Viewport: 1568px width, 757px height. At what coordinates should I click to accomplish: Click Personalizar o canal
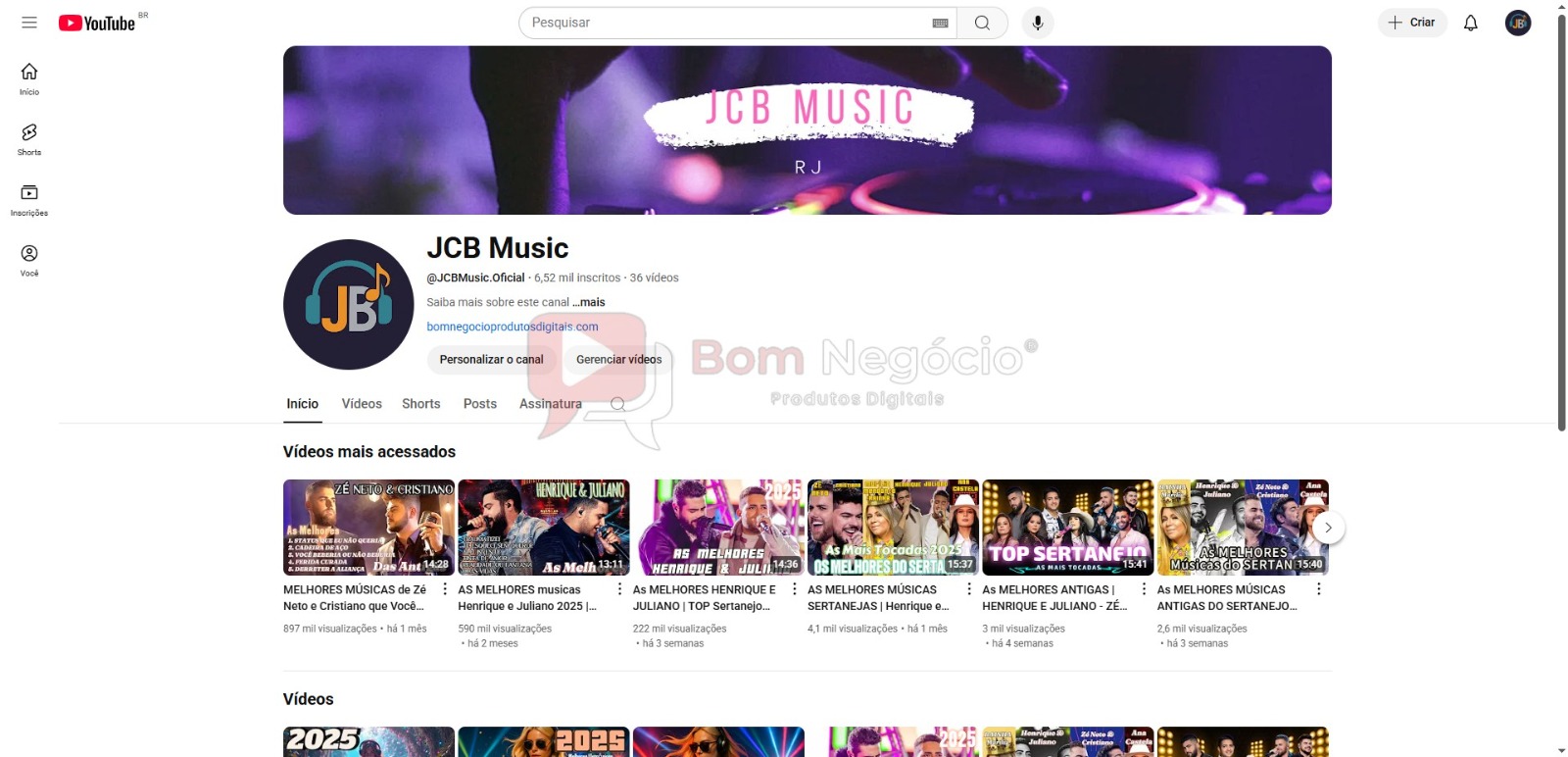click(x=491, y=360)
